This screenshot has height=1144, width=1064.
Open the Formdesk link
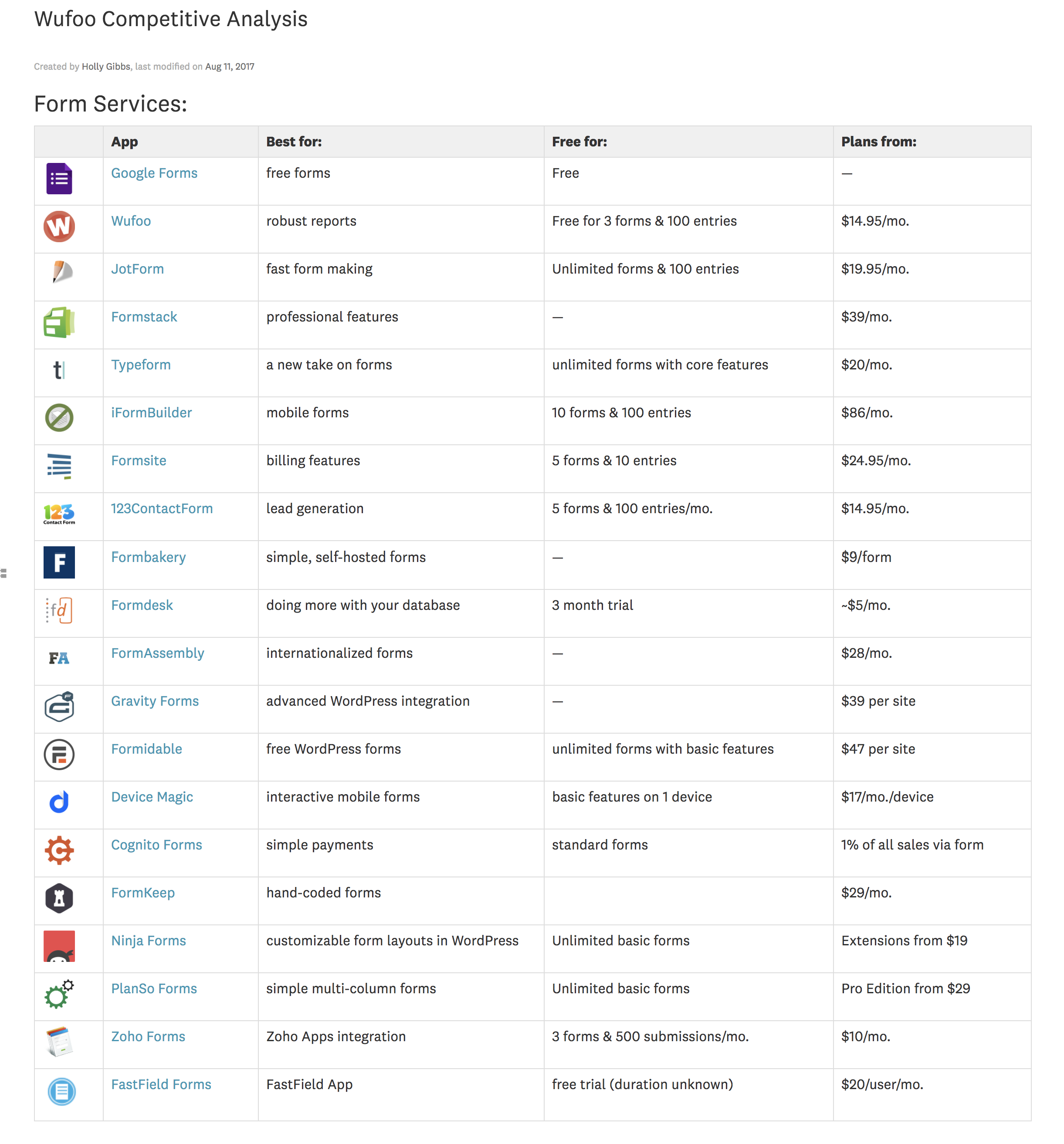[142, 605]
